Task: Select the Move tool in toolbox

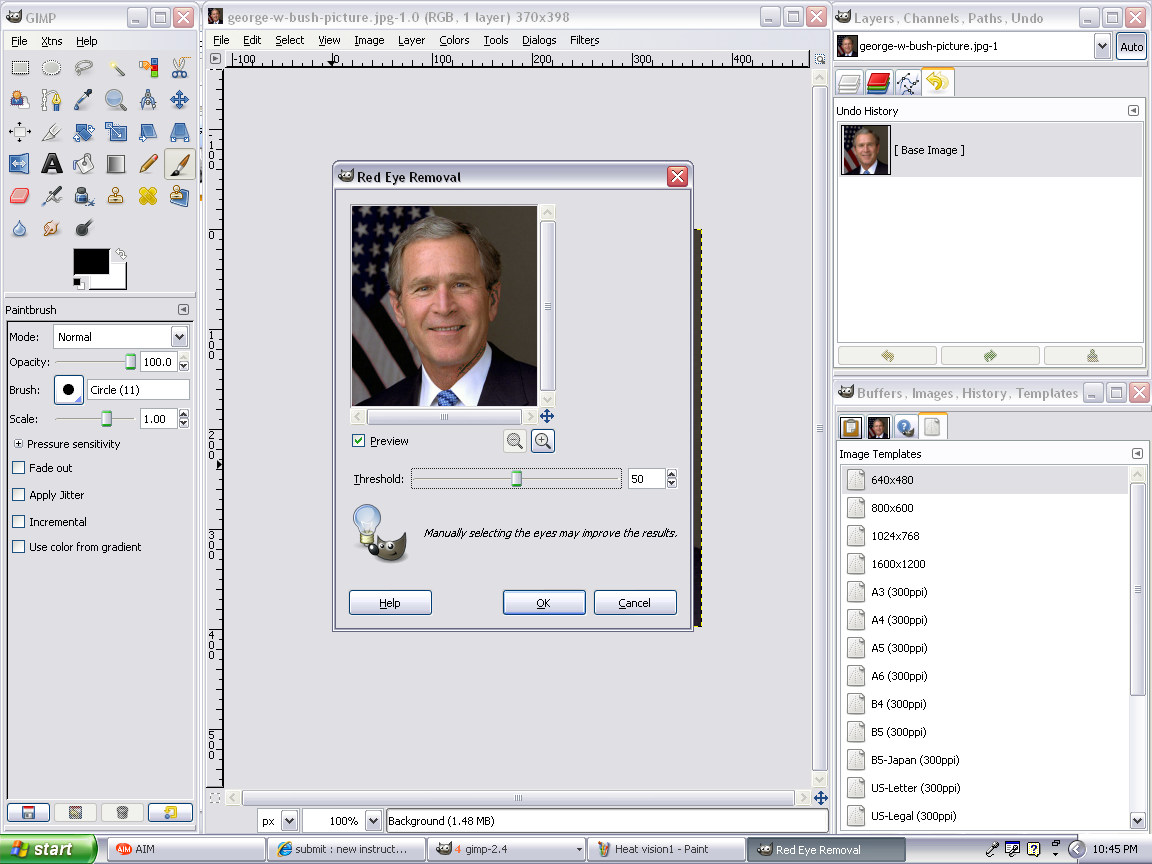Action: pyautogui.click(x=179, y=100)
